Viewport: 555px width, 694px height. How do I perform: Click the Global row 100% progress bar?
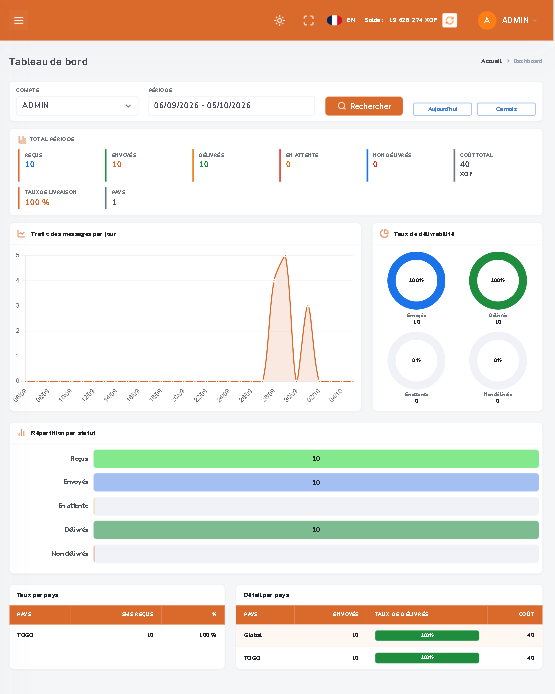(427, 636)
